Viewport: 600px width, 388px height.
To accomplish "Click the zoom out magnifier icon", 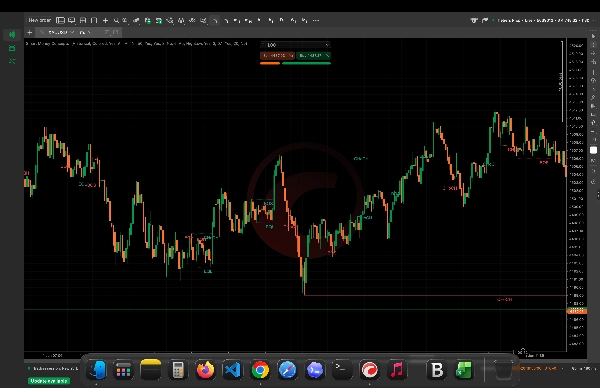I will (125, 21).
